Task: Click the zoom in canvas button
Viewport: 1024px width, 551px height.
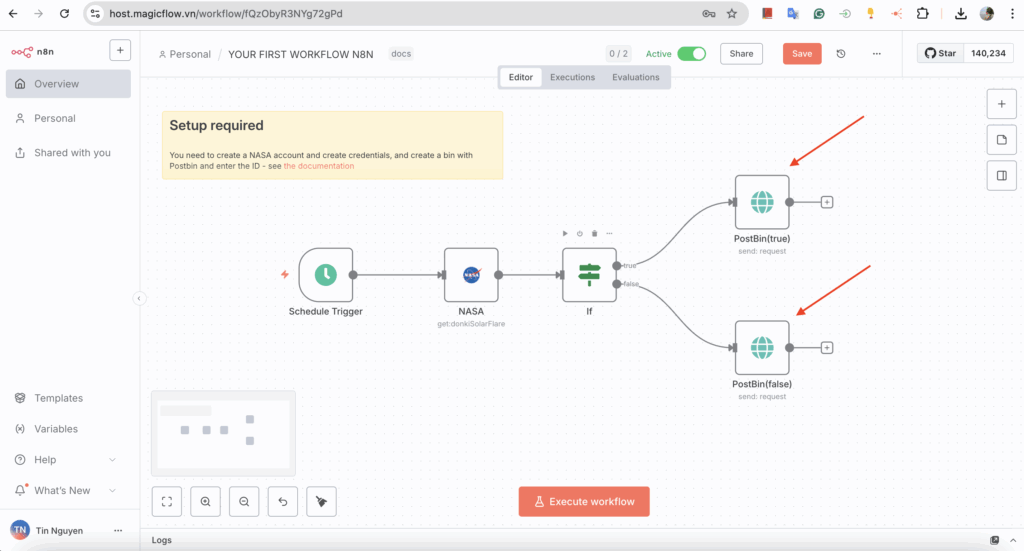Action: [205, 501]
